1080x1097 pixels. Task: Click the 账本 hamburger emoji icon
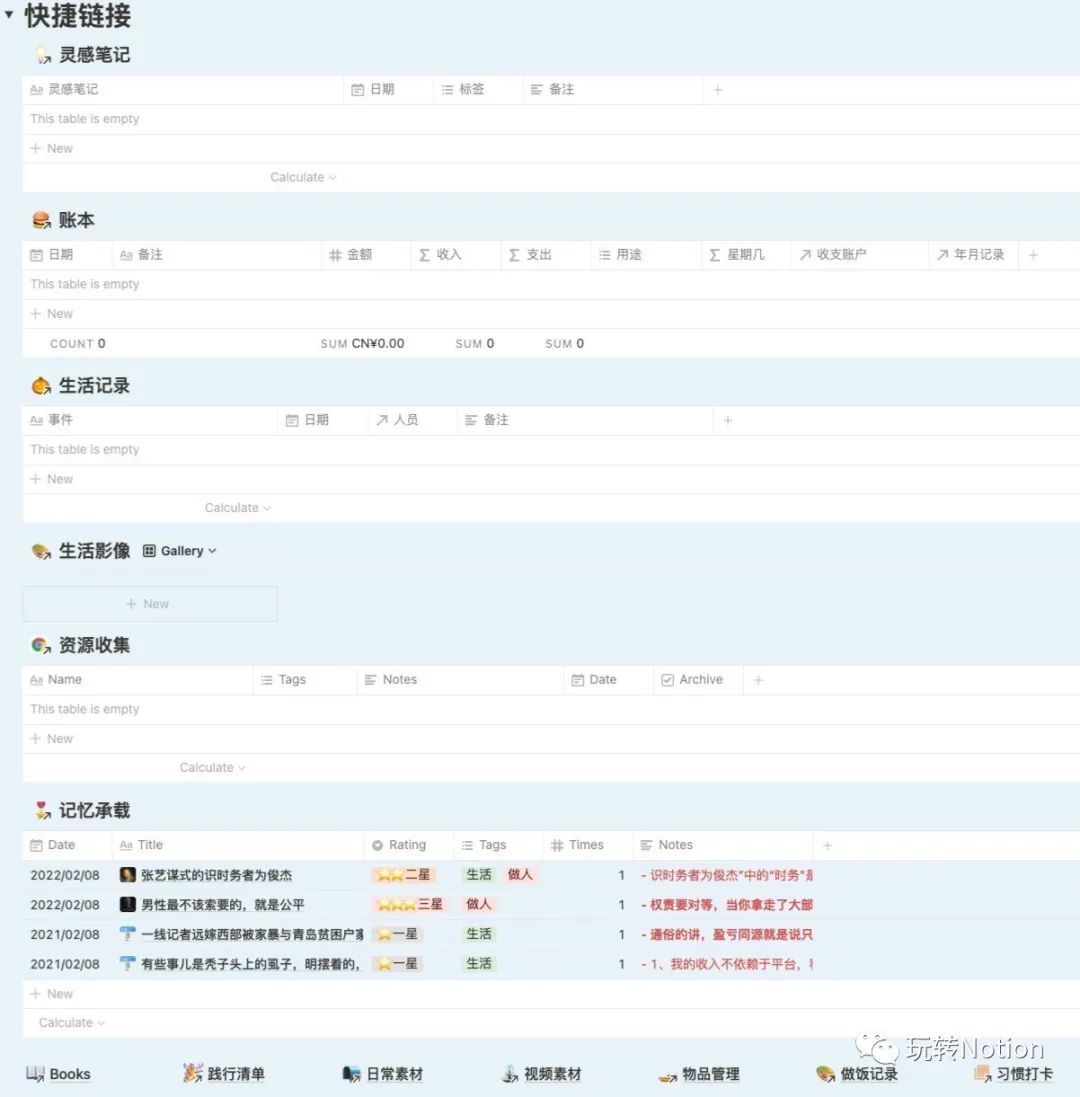tap(41, 220)
